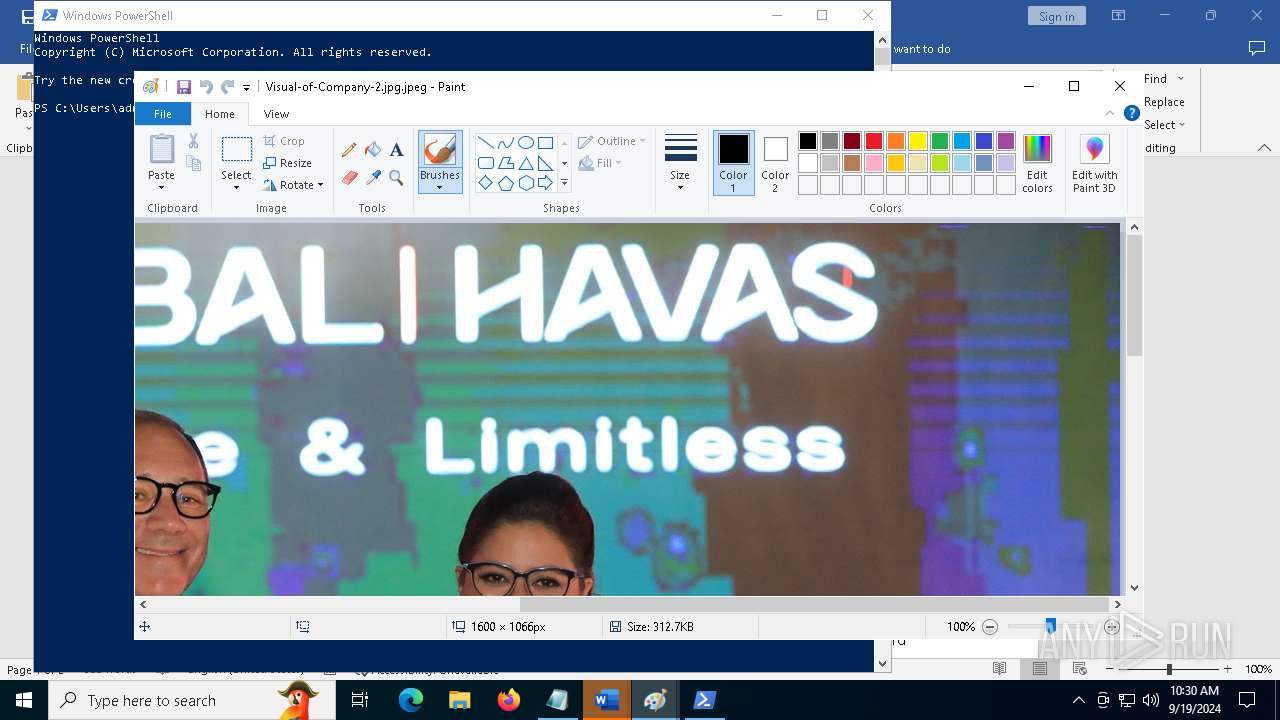Choose the Diamond shape
The width and height of the screenshot is (1280, 720).
pyautogui.click(x=485, y=183)
